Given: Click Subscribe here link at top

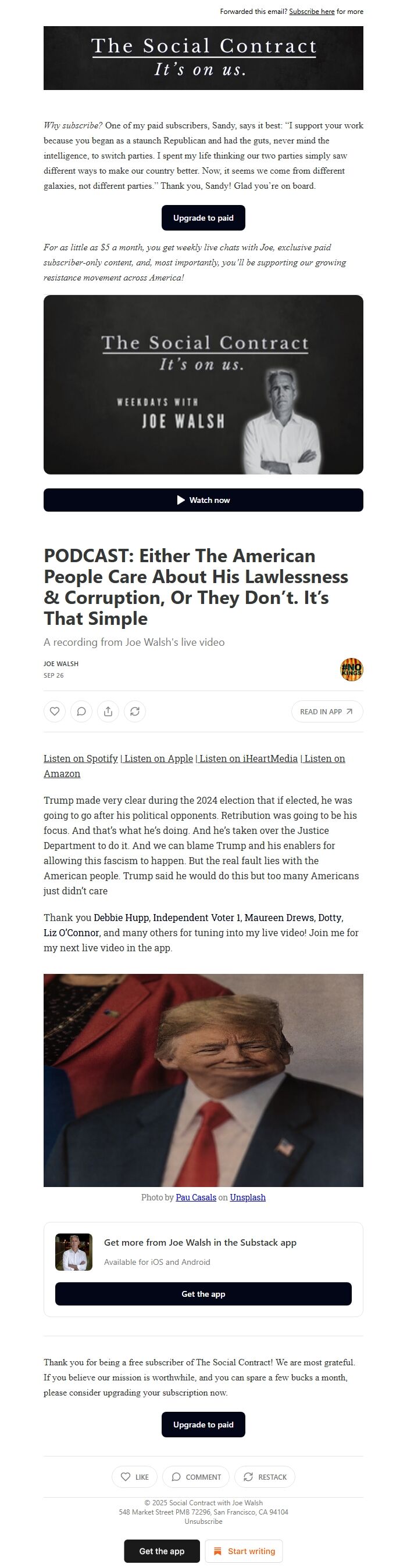Looking at the screenshot, I should point(312,12).
